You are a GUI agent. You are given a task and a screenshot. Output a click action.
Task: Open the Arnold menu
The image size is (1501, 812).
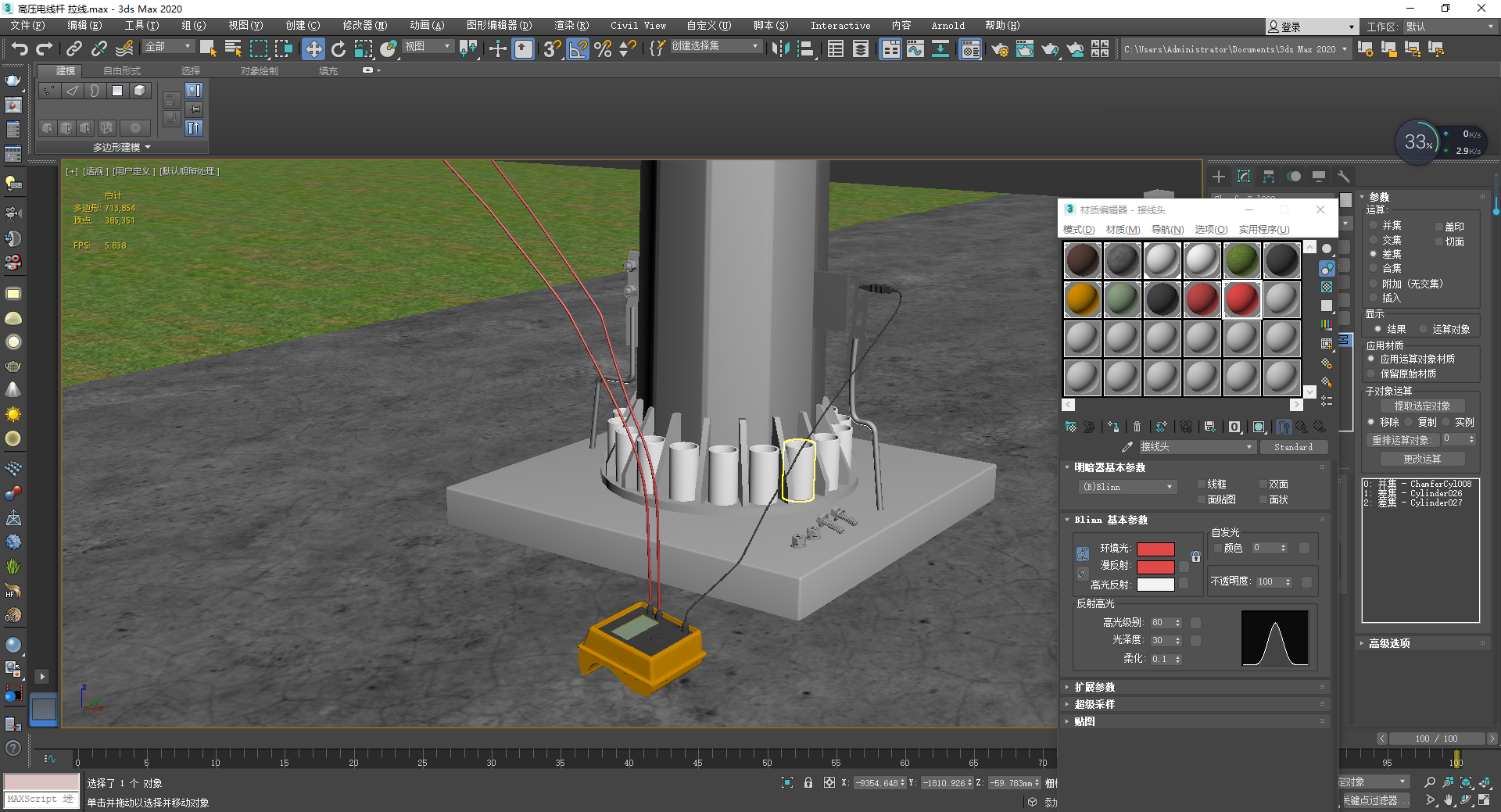click(948, 26)
